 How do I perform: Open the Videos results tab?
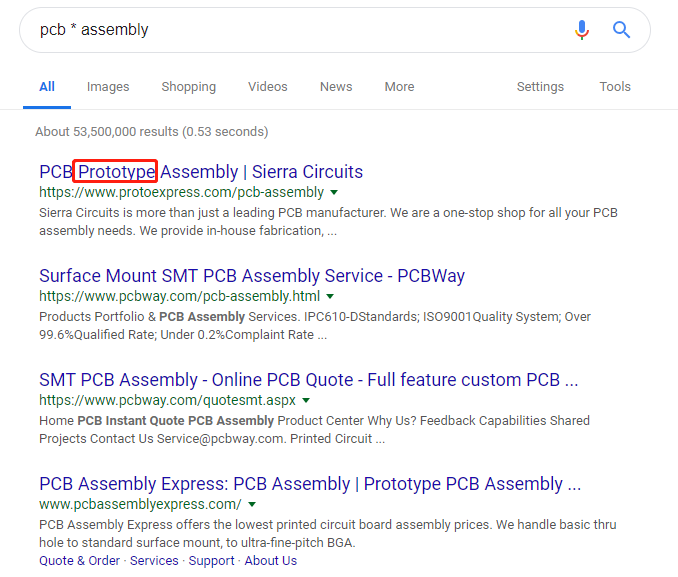pyautogui.click(x=267, y=87)
